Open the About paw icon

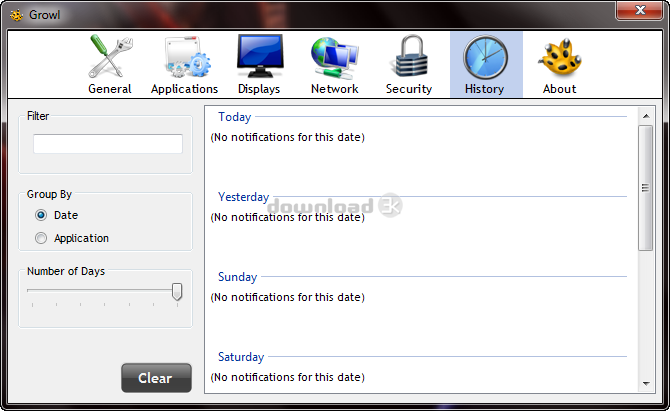coord(561,57)
